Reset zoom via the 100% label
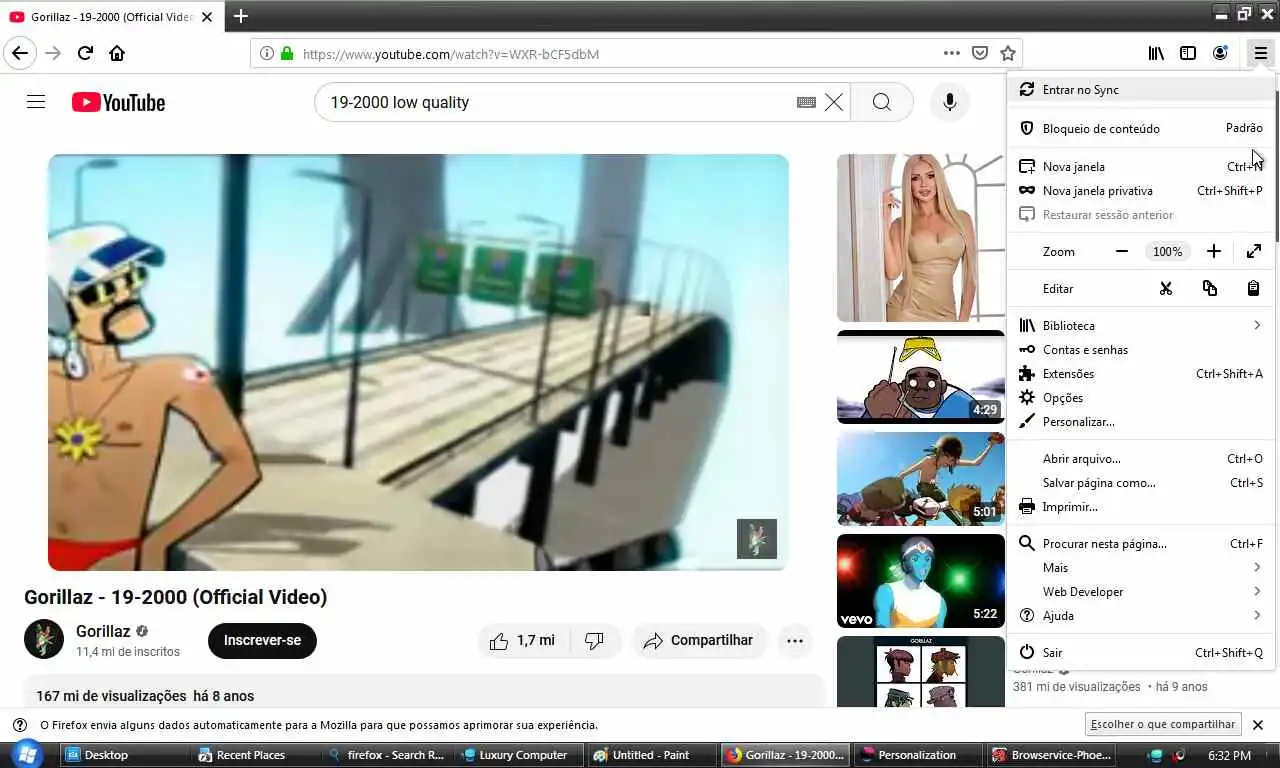Viewport: 1280px width, 768px height. click(x=1167, y=251)
